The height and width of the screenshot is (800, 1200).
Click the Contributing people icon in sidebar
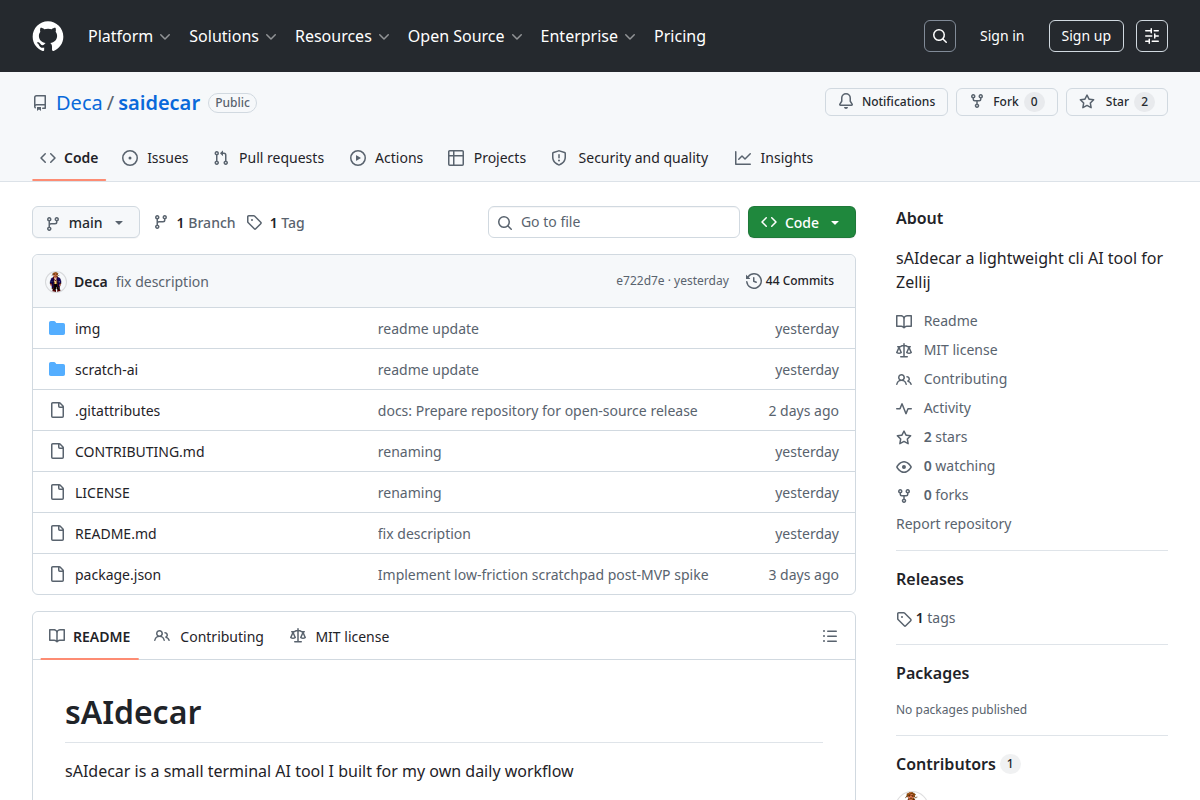coord(904,379)
